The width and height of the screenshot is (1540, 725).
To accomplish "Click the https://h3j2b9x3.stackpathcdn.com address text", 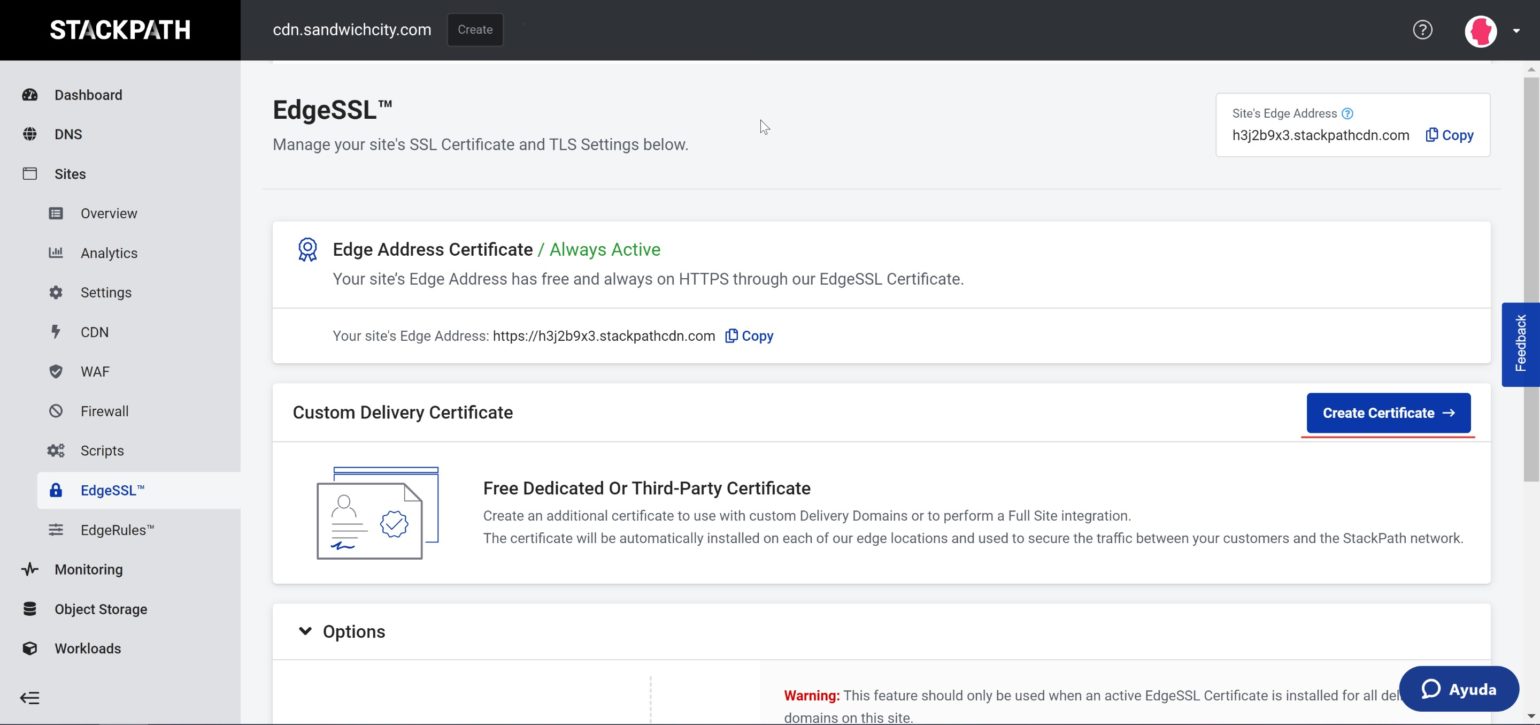I will click(x=604, y=336).
